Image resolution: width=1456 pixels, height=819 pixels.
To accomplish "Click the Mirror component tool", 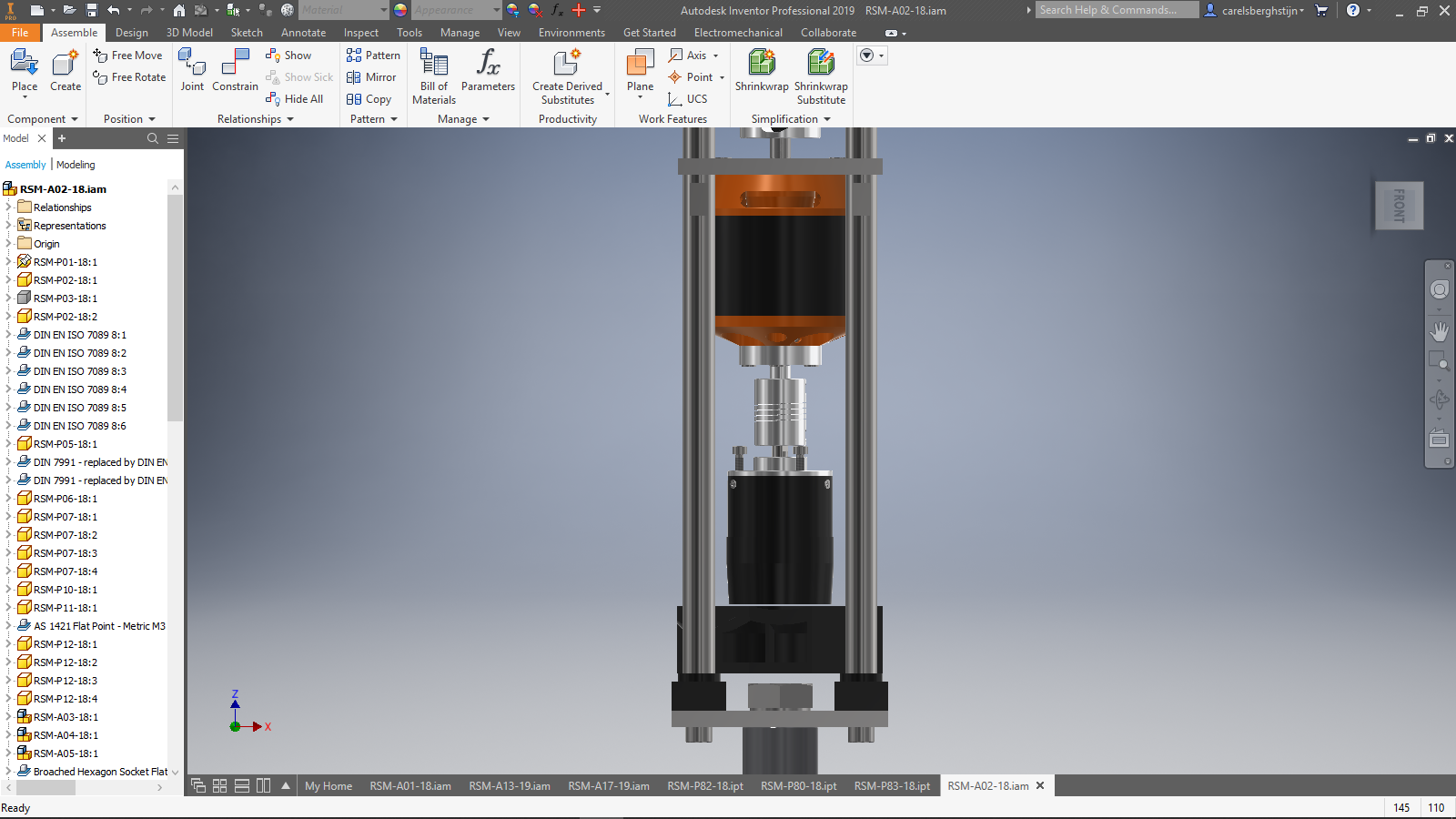I will [371, 77].
